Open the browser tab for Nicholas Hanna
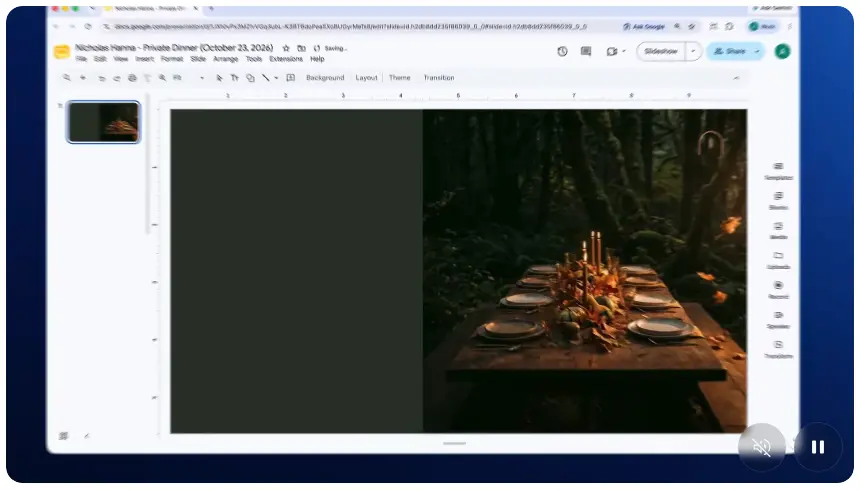 [x=151, y=9]
